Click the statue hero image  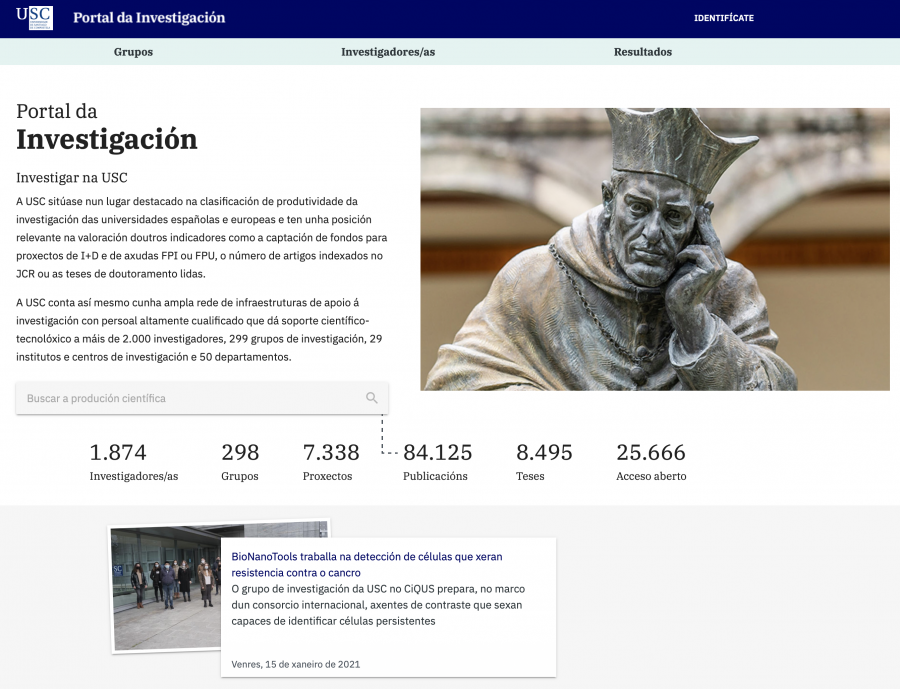655,249
